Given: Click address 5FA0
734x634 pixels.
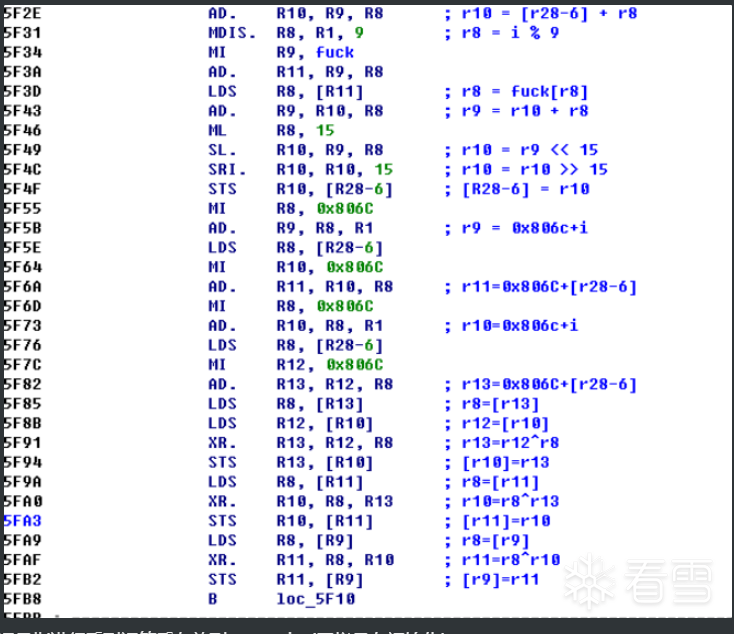Looking at the screenshot, I should pyautogui.click(x=22, y=501).
